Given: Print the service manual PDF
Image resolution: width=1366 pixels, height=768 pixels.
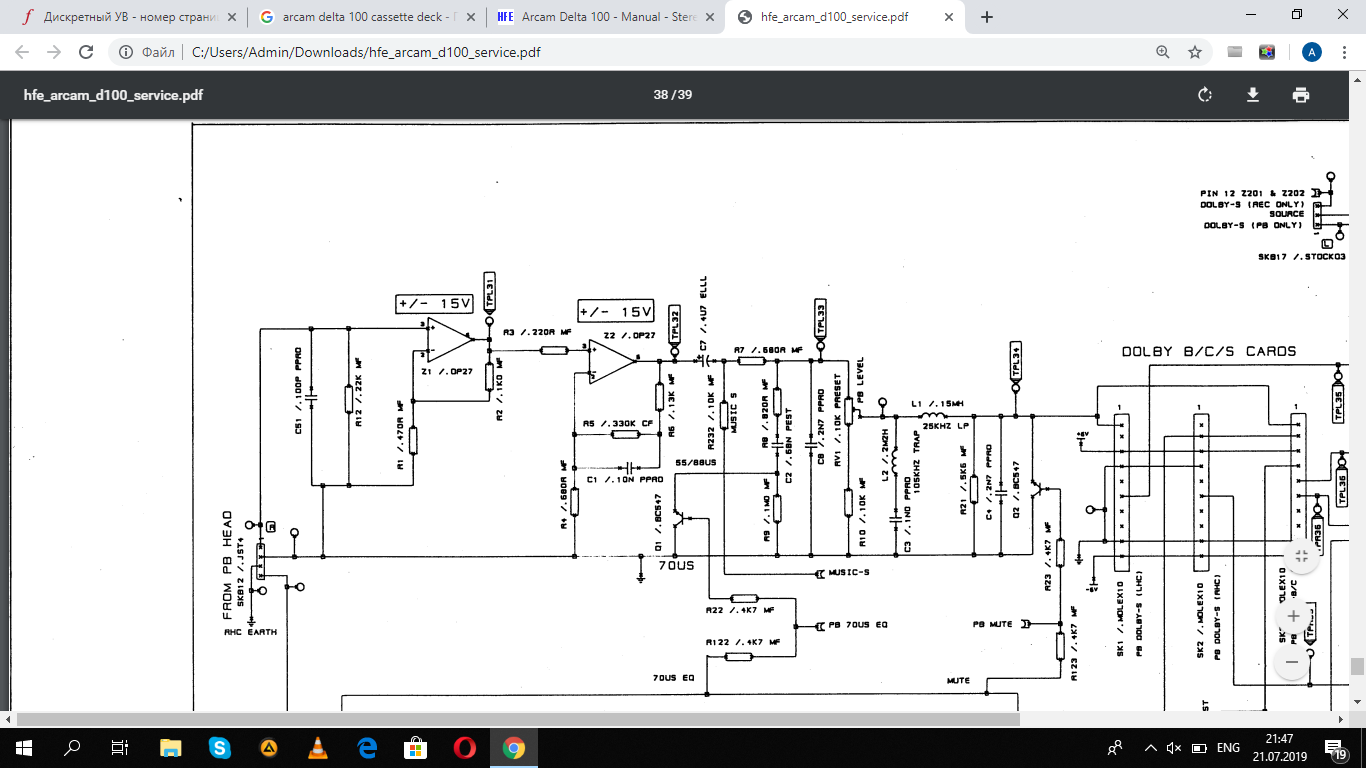Looking at the screenshot, I should [1300, 95].
